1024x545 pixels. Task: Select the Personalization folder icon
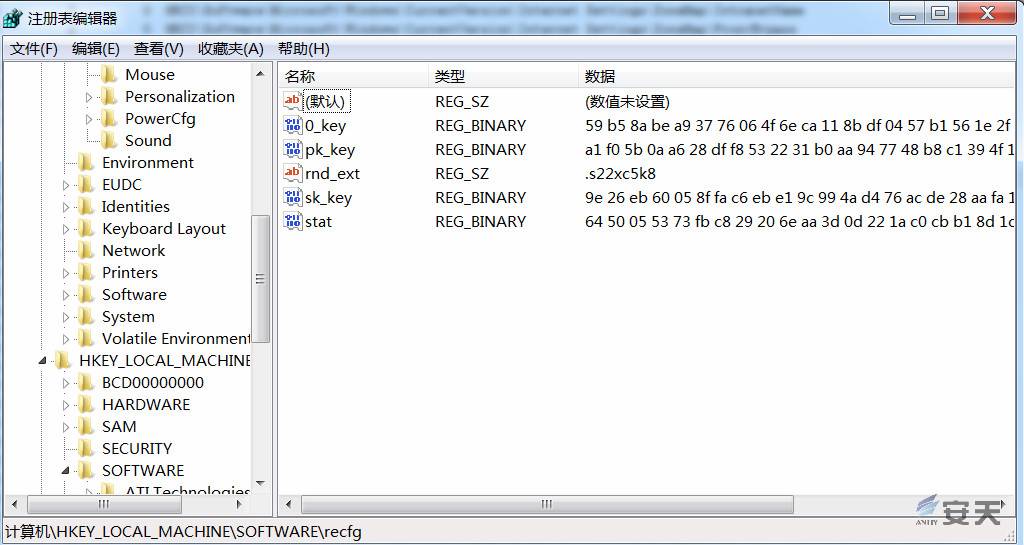point(108,97)
